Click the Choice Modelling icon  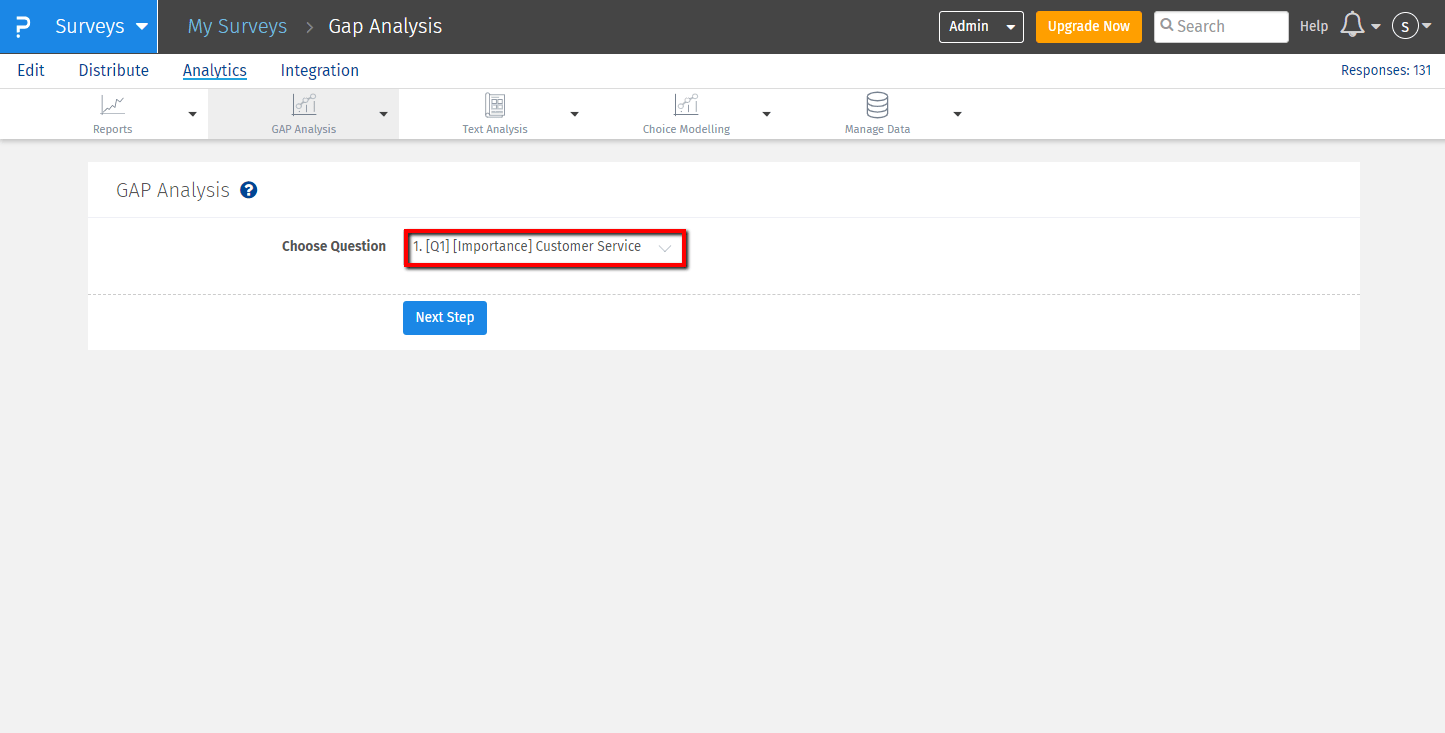point(686,105)
